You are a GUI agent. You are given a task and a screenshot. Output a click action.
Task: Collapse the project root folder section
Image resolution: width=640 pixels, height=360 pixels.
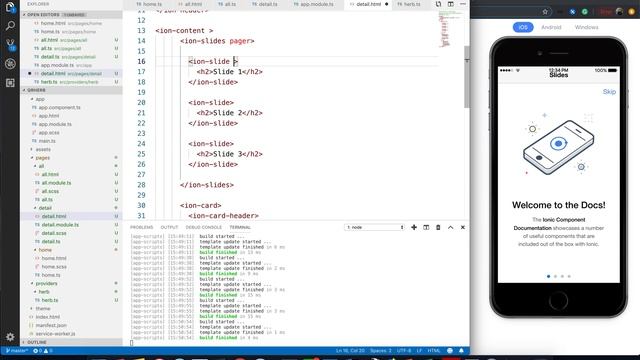pos(71,90)
